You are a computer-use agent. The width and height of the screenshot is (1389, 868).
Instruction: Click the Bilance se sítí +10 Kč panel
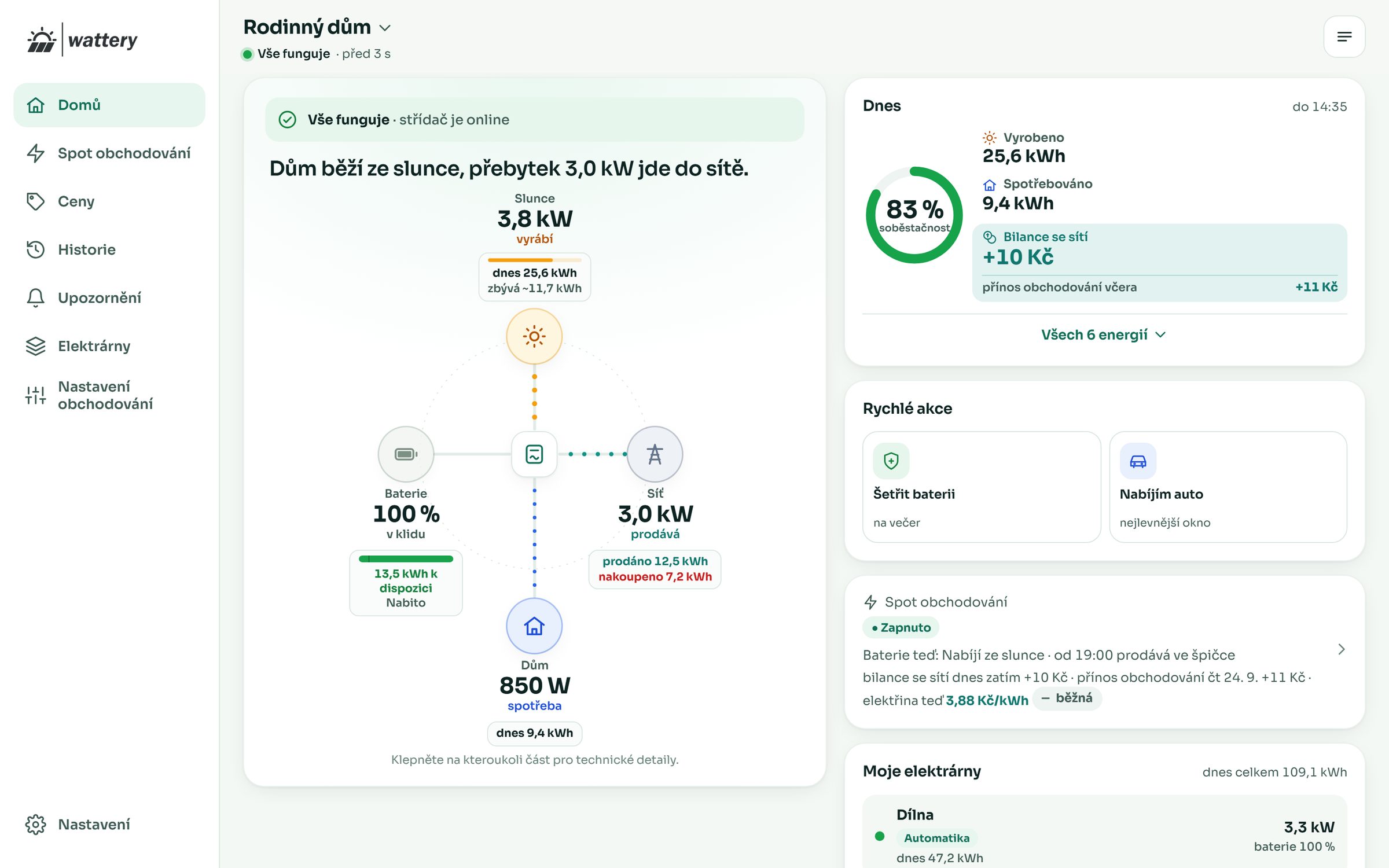point(1160,262)
